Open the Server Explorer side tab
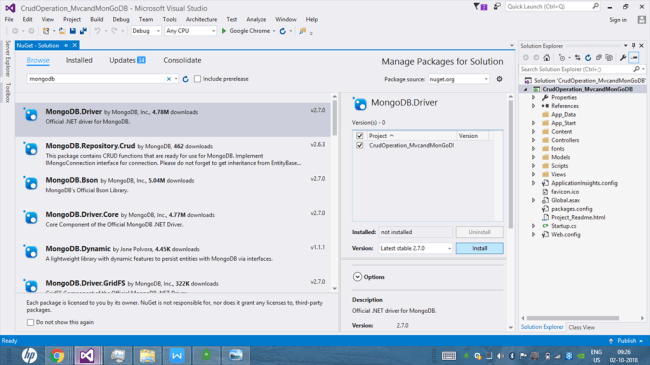Image resolution: width=650 pixels, height=365 pixels. [7, 58]
